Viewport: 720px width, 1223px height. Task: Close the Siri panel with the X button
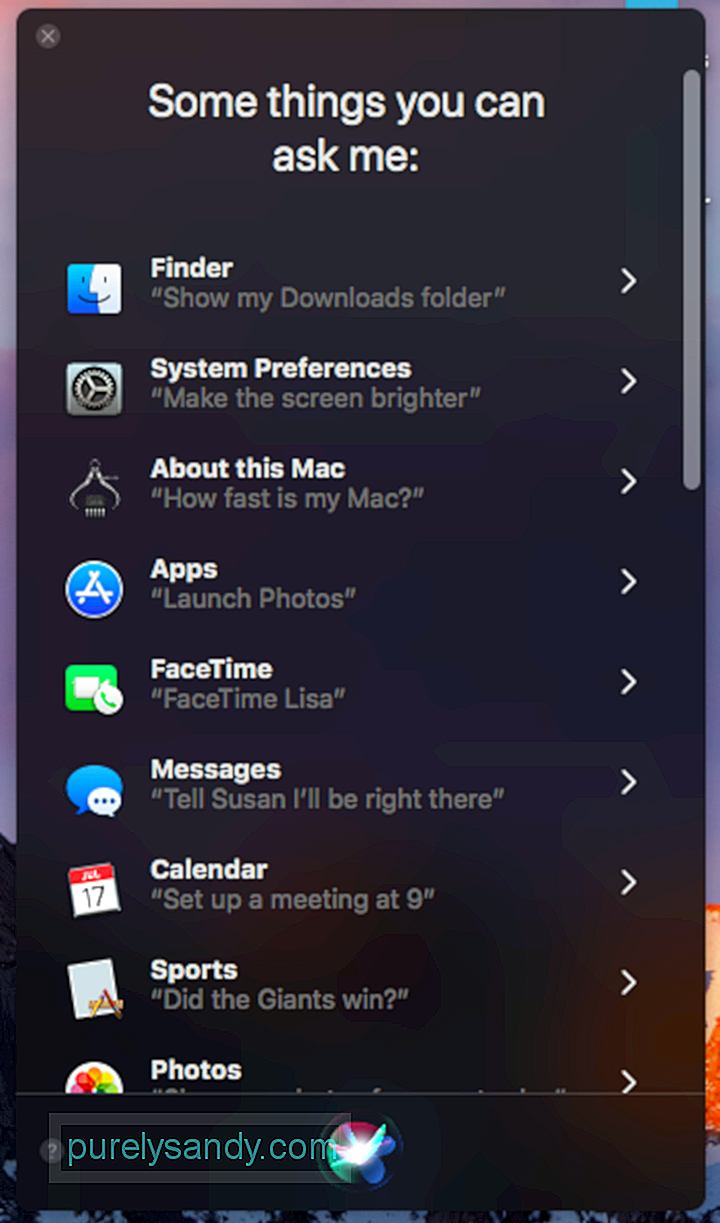(48, 36)
